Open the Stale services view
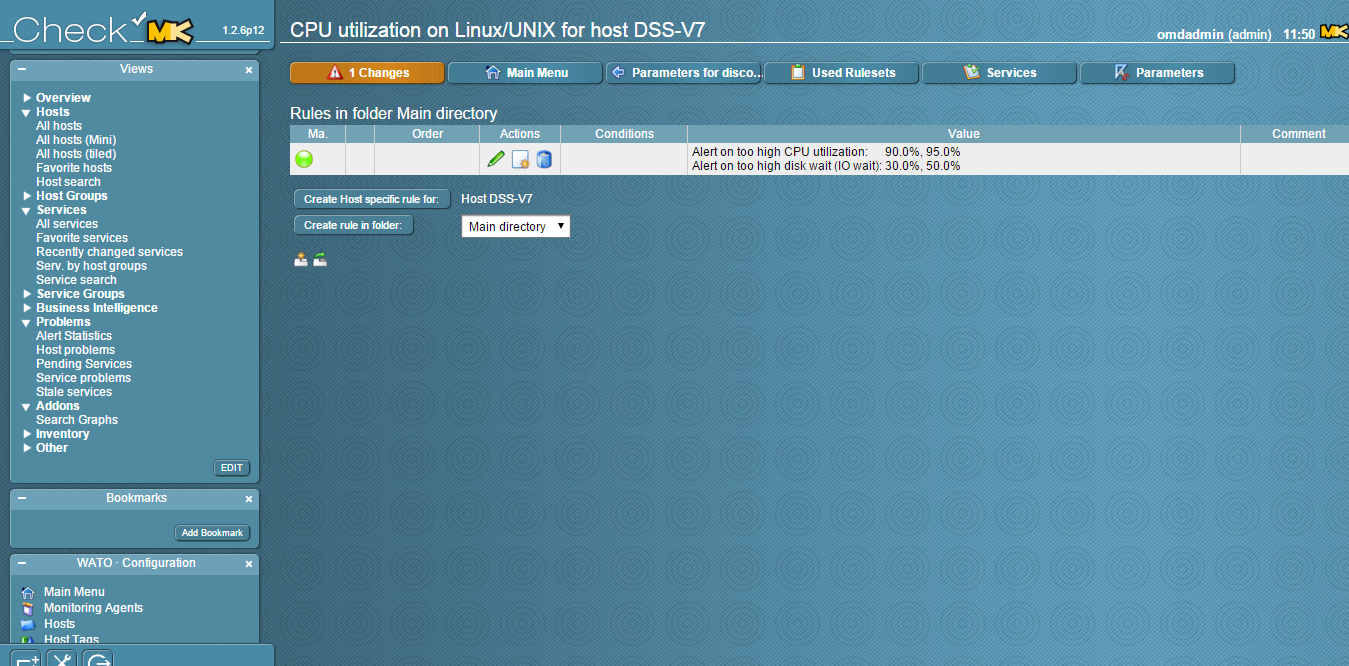The image size is (1349, 666). coord(74,392)
